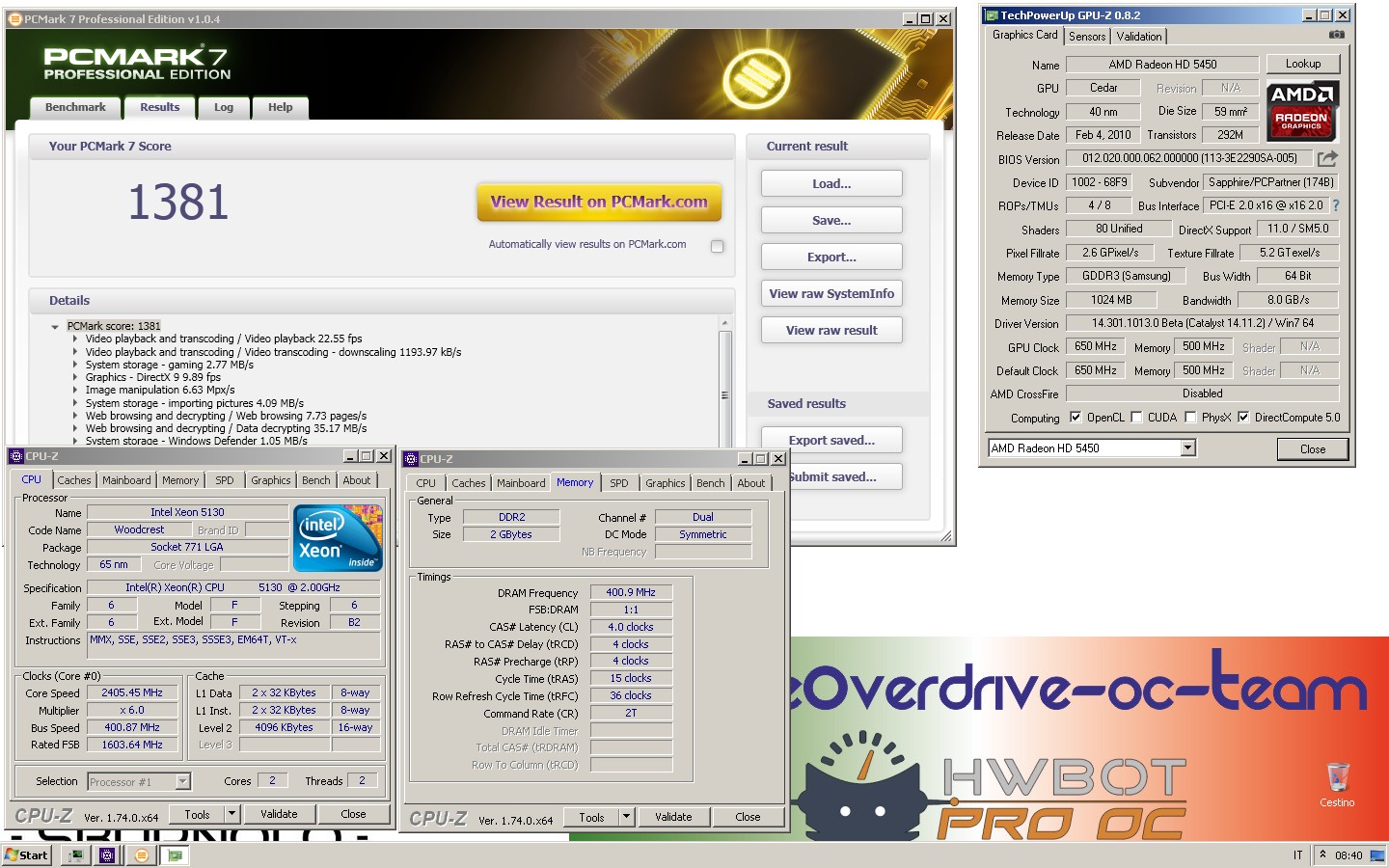Viewport: 1389px width, 868px height.
Task: Expand Web browsing 7.73 pages/s row
Action: 75,416
